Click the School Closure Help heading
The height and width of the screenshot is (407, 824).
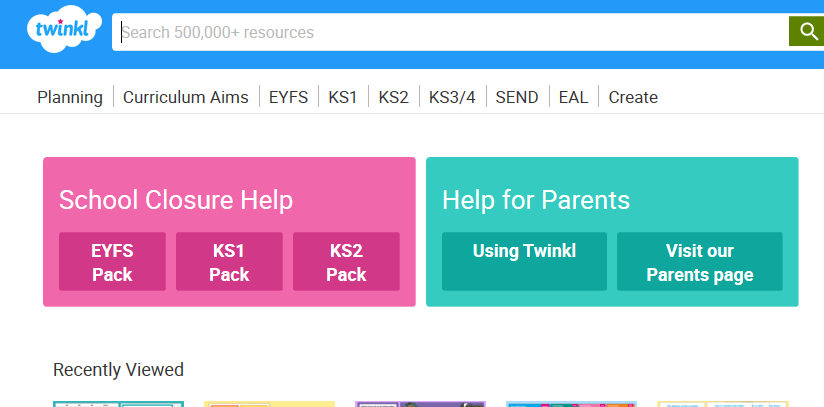(176, 200)
